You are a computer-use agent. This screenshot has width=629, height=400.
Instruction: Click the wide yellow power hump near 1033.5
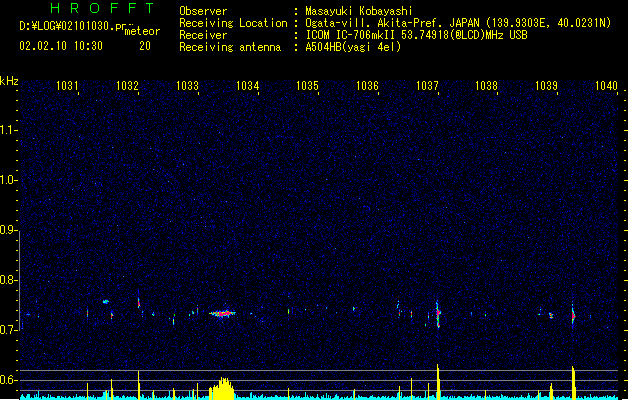tap(222, 388)
